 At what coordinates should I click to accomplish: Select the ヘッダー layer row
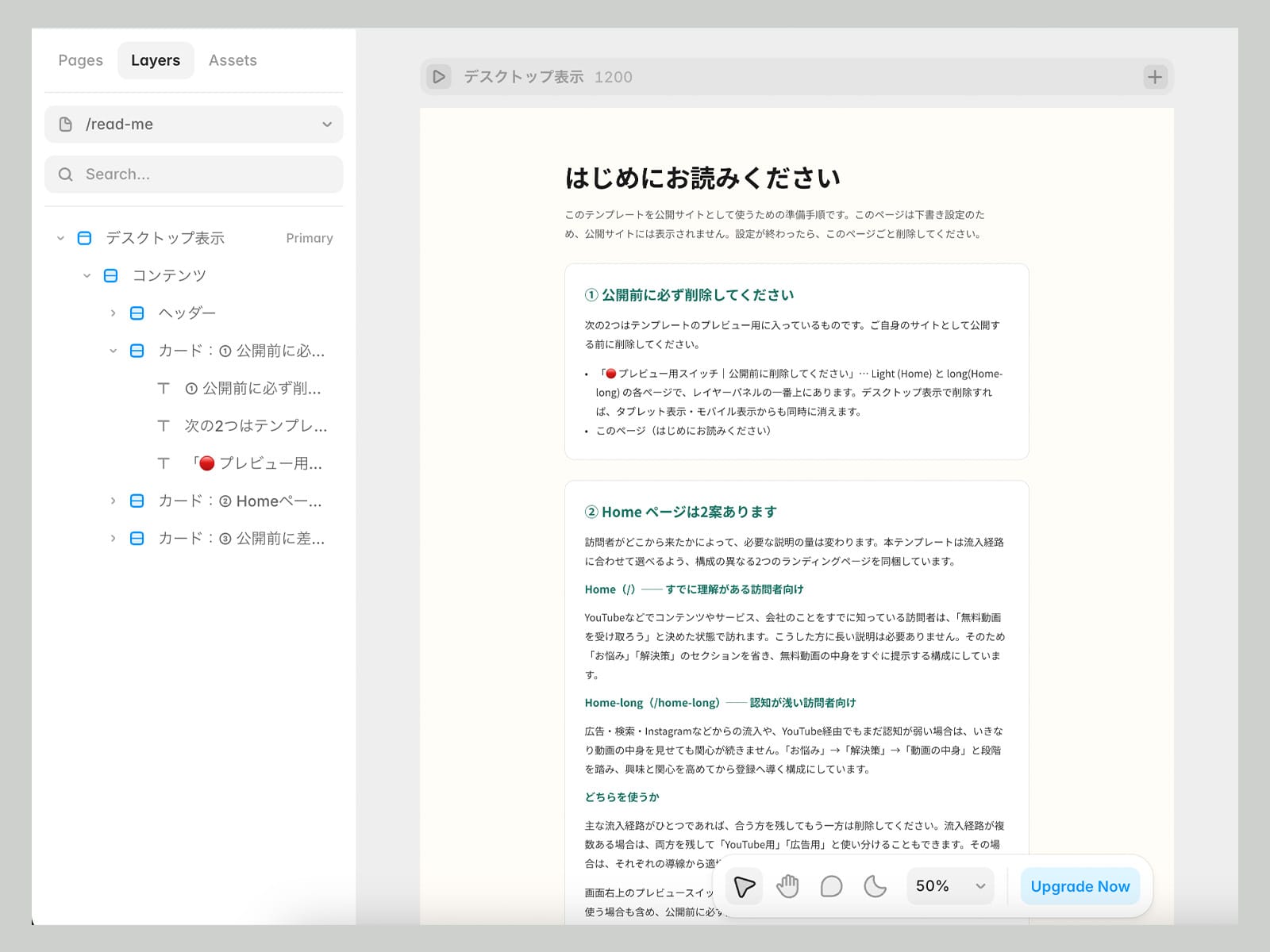194,313
